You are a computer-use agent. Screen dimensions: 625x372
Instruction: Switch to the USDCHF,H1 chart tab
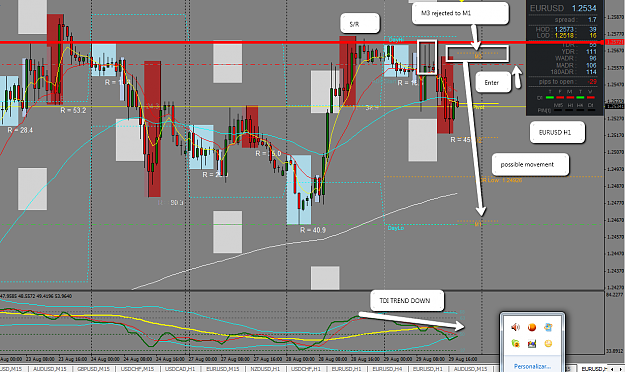coord(306,369)
